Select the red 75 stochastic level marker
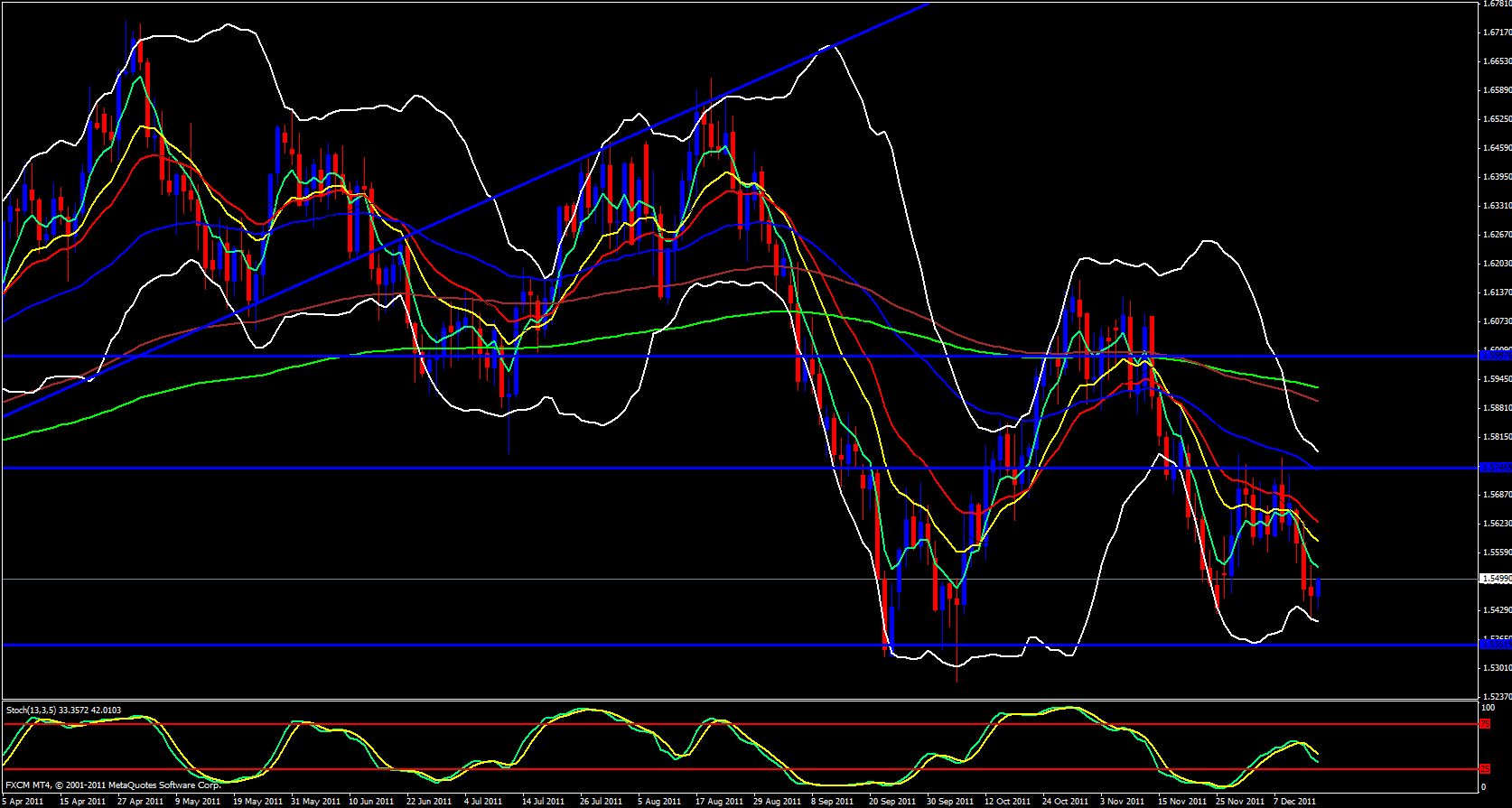Viewport: 1512px width, 808px height. (1484, 724)
